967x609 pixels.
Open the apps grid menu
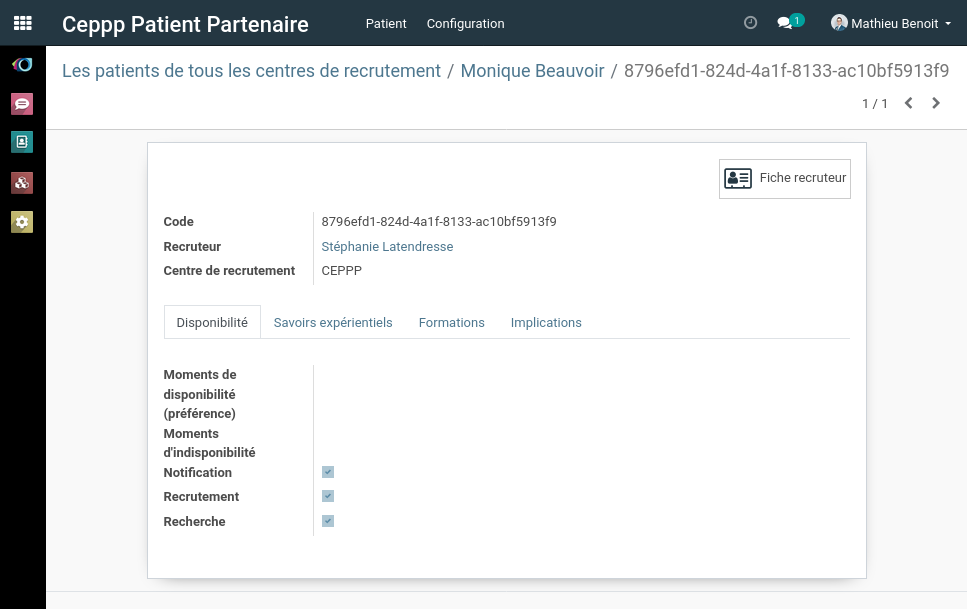[22, 23]
